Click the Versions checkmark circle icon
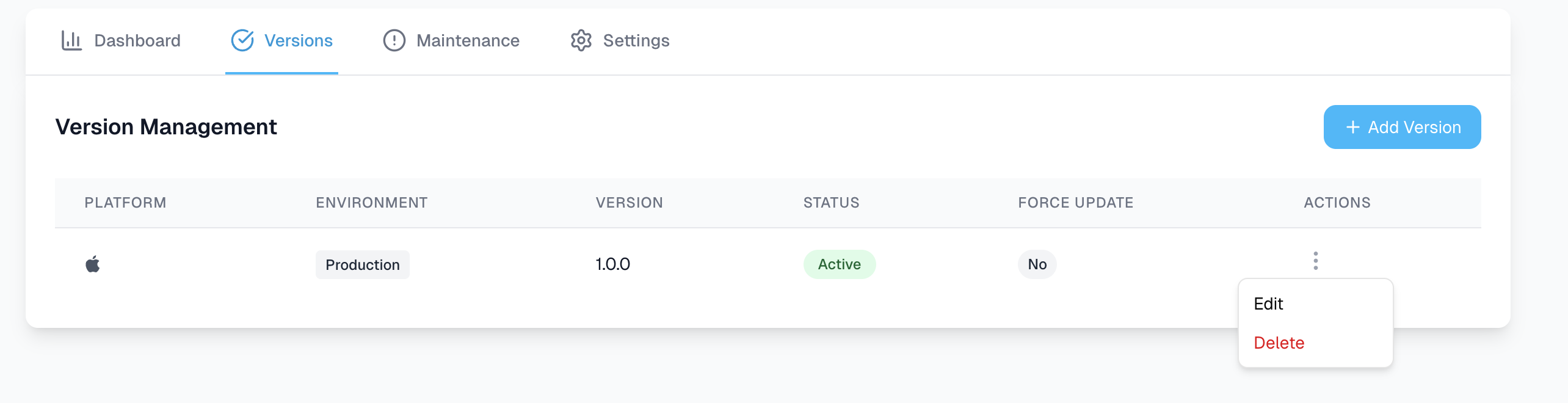This screenshot has width=1568, height=403. pyautogui.click(x=242, y=41)
